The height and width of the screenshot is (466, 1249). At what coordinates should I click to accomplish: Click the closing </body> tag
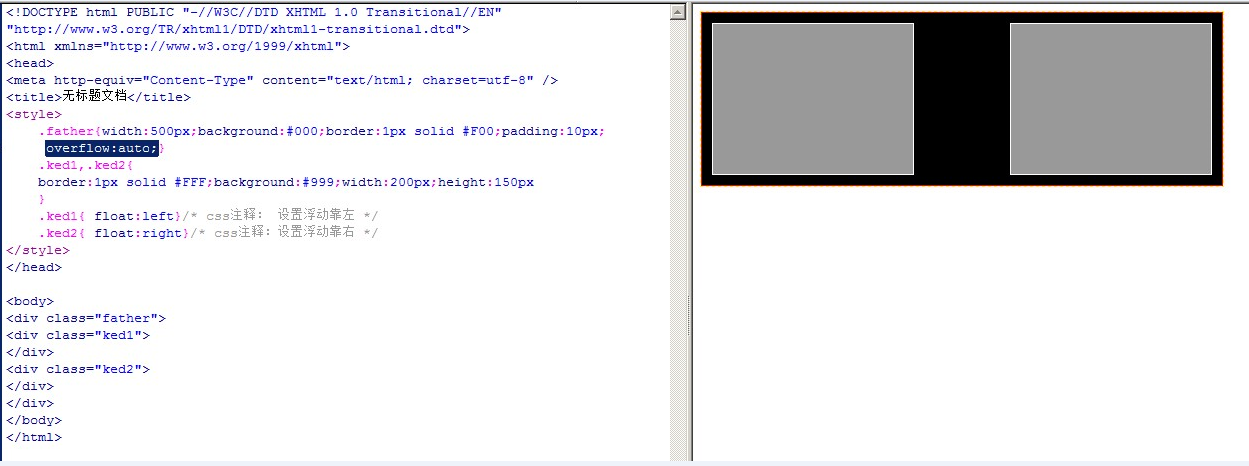click(34, 420)
